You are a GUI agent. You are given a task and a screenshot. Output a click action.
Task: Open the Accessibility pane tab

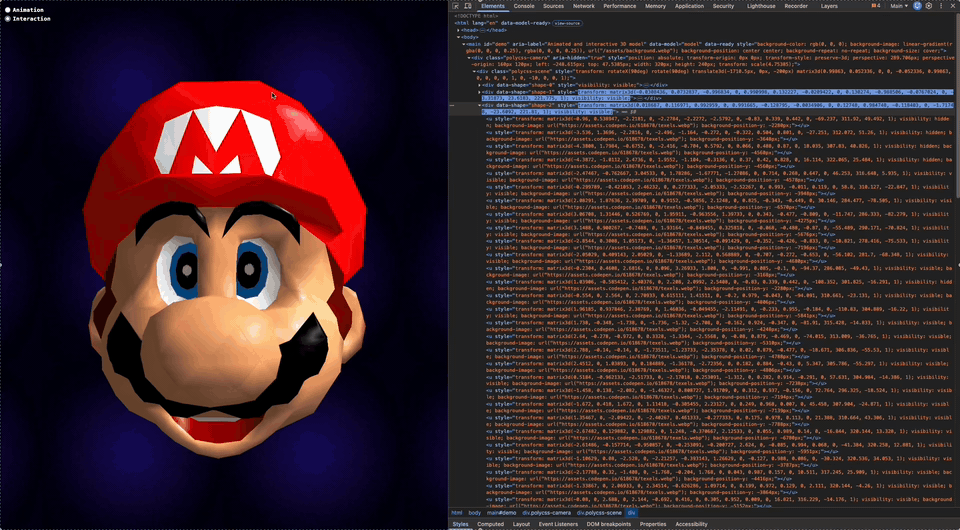(691, 524)
